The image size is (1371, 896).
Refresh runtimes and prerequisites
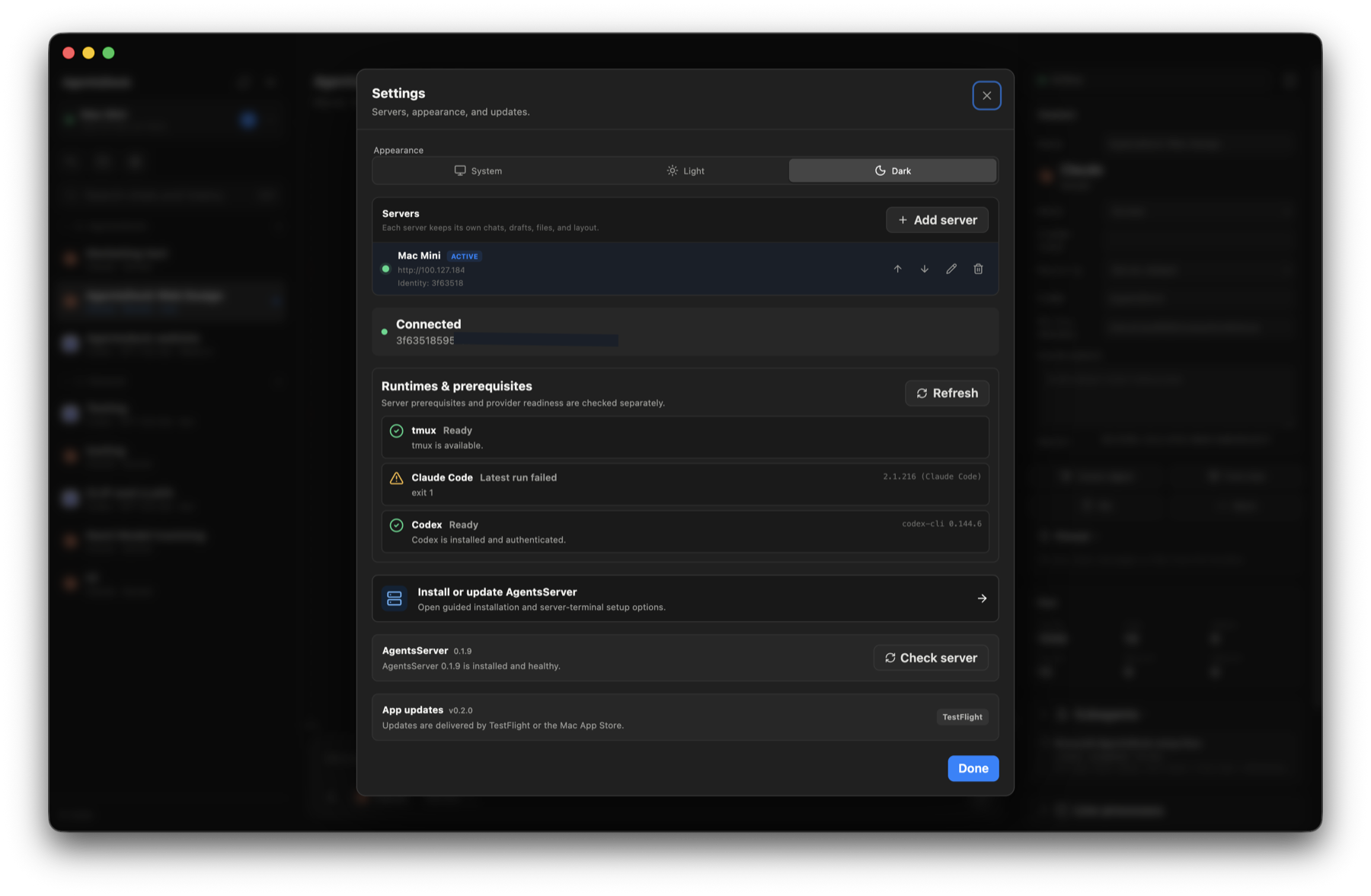[x=947, y=393]
